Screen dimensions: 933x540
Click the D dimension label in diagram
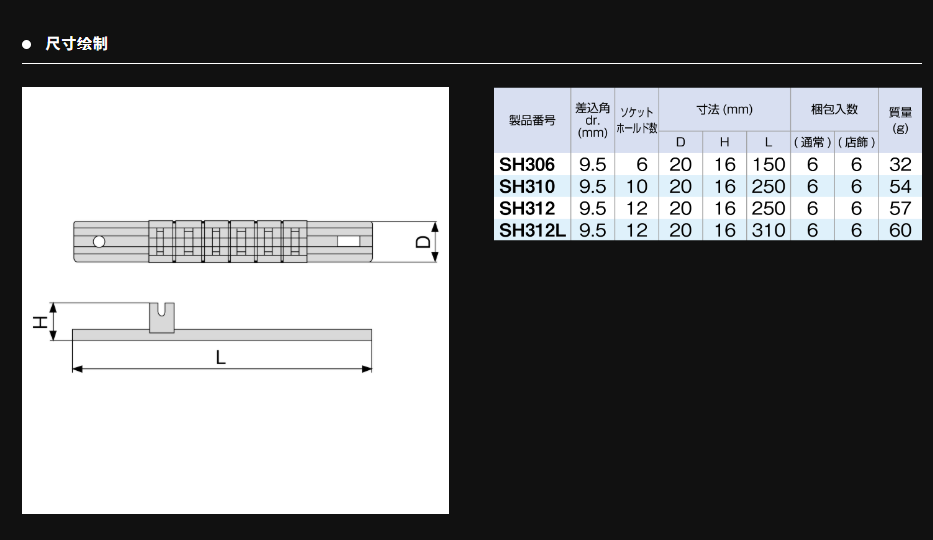[424, 242]
